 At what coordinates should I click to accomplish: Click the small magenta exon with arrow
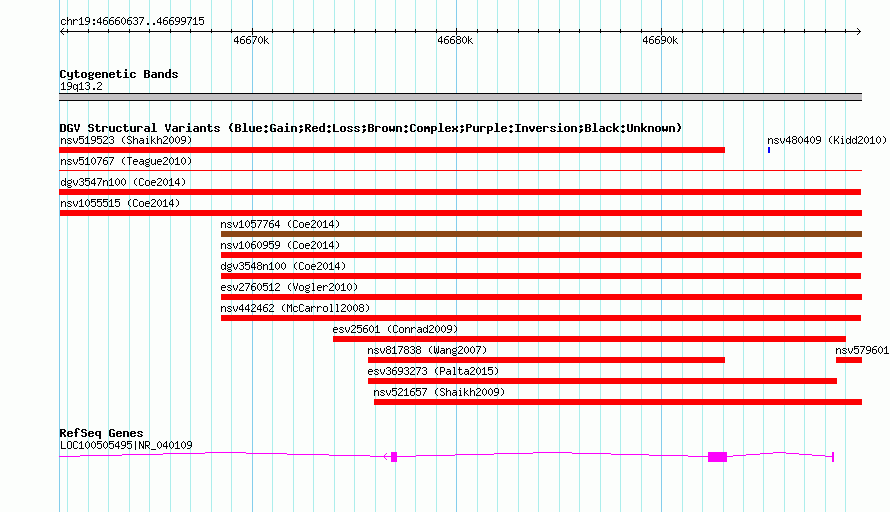[394, 457]
